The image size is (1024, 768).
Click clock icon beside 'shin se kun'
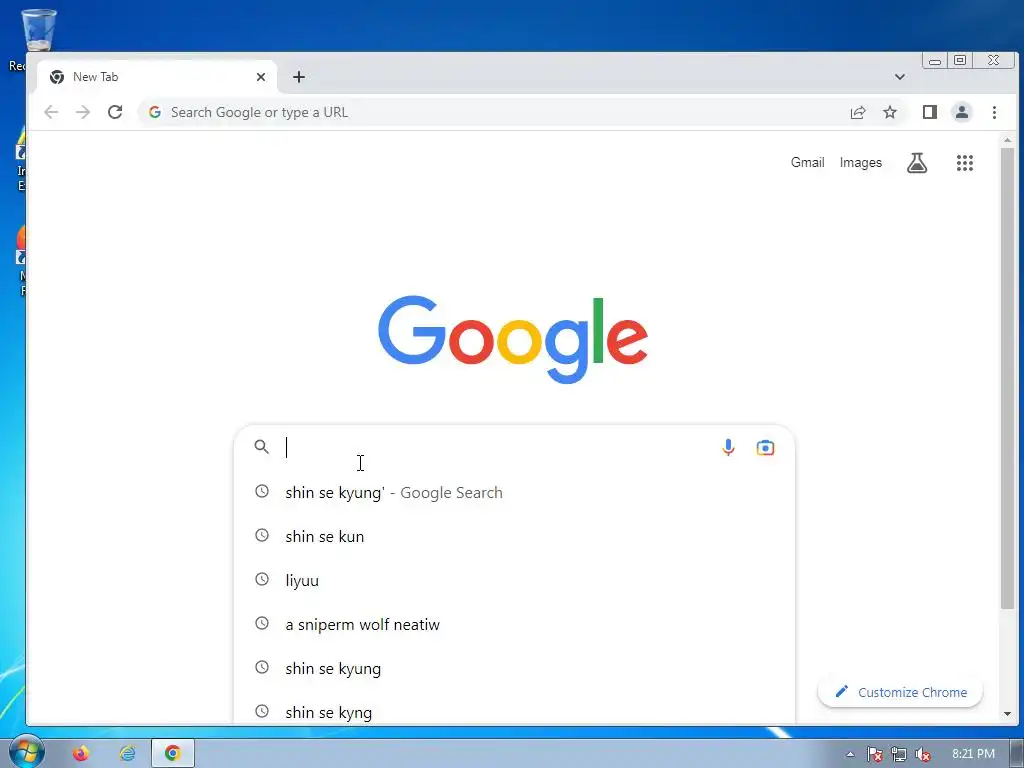click(x=262, y=536)
